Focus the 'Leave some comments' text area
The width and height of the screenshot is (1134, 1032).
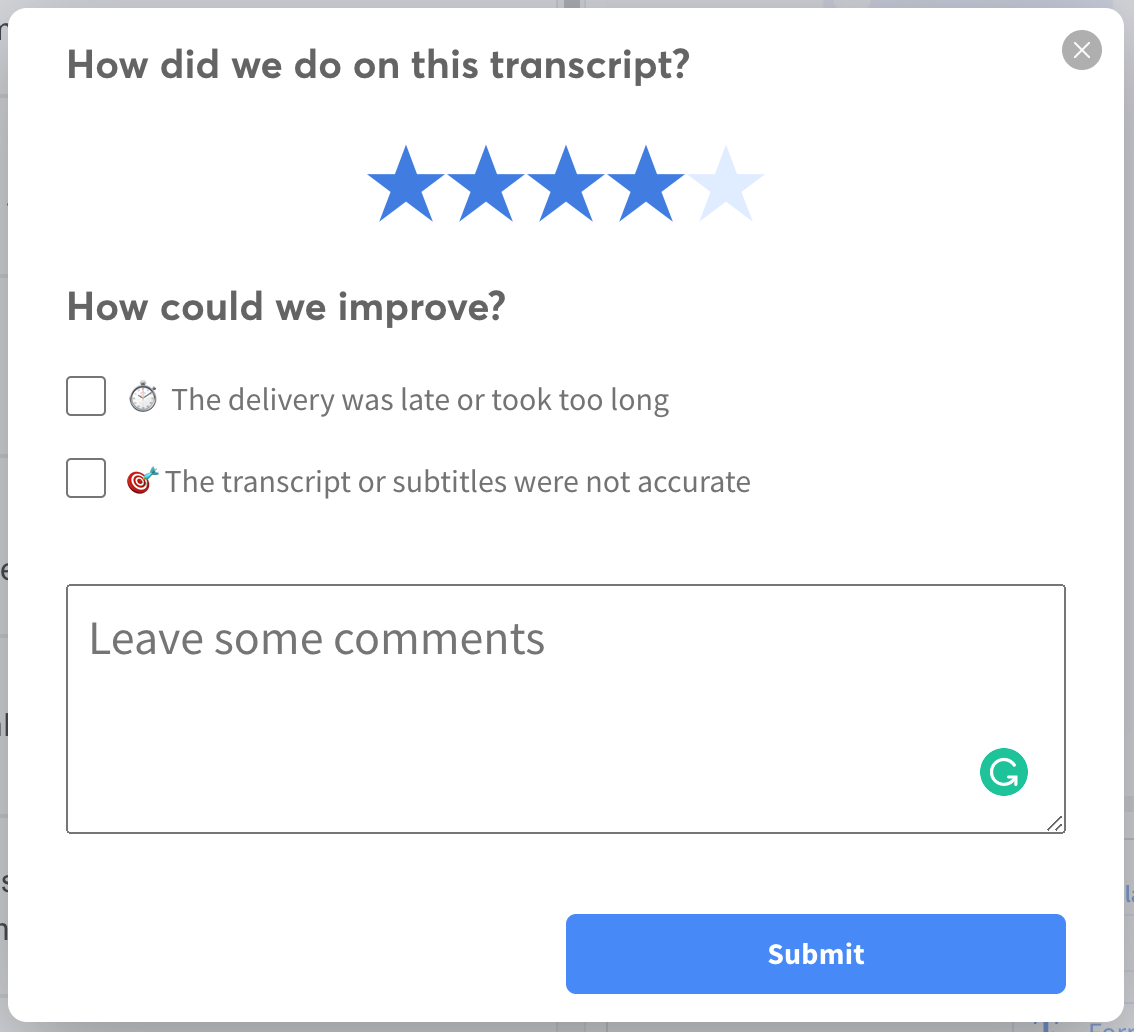pos(566,709)
